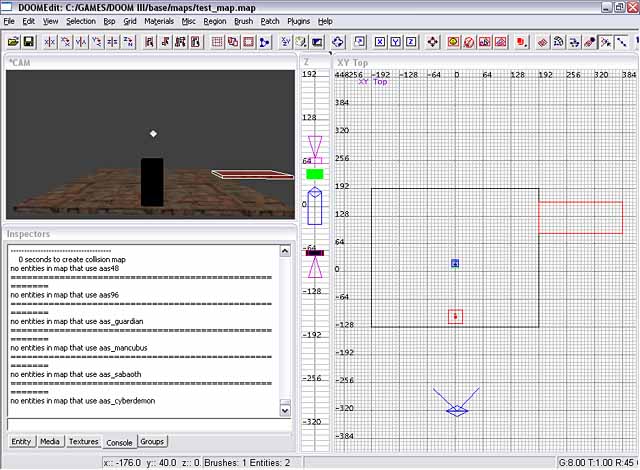640x470 pixels.
Task: Toggle the pressed-in diagonal line tool
Action: tap(621, 42)
